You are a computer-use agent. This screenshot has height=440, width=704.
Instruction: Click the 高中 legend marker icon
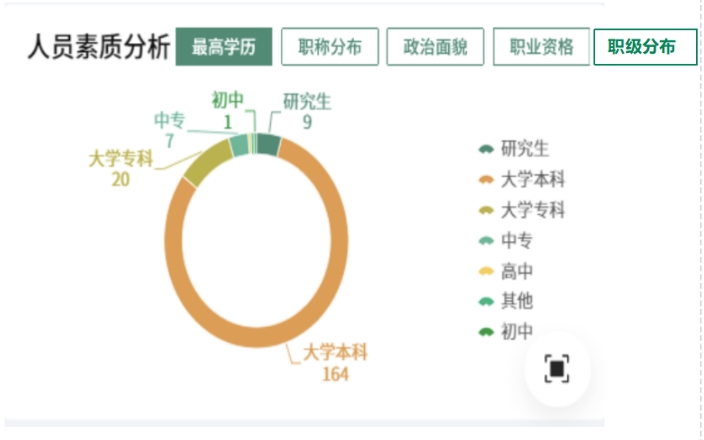click(x=487, y=271)
